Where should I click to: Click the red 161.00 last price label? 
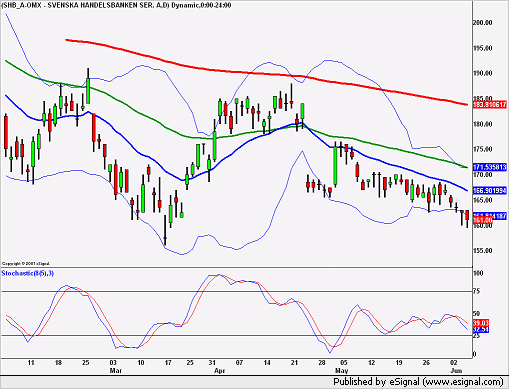[x=482, y=220]
